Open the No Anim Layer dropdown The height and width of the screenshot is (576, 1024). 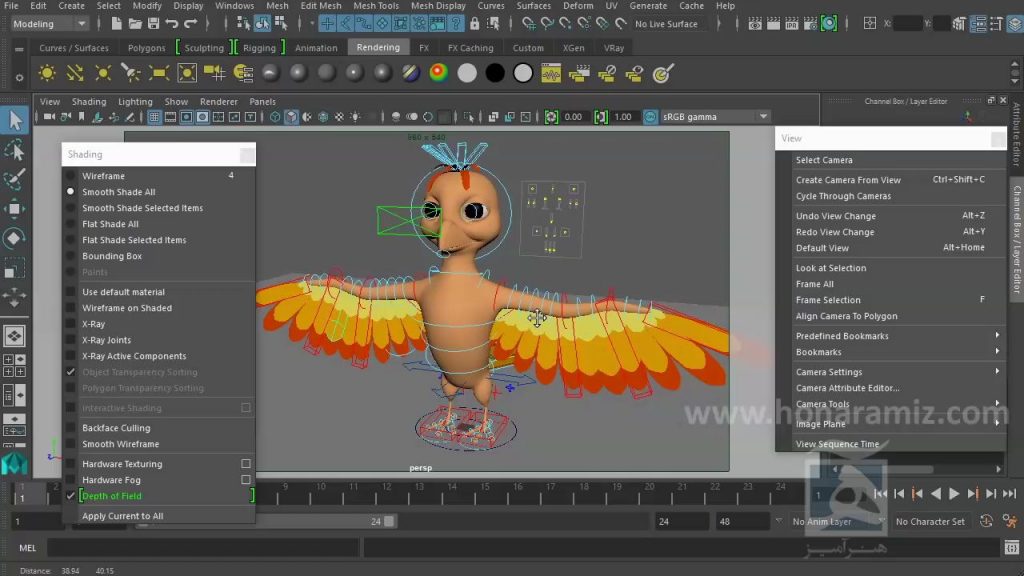coord(837,521)
